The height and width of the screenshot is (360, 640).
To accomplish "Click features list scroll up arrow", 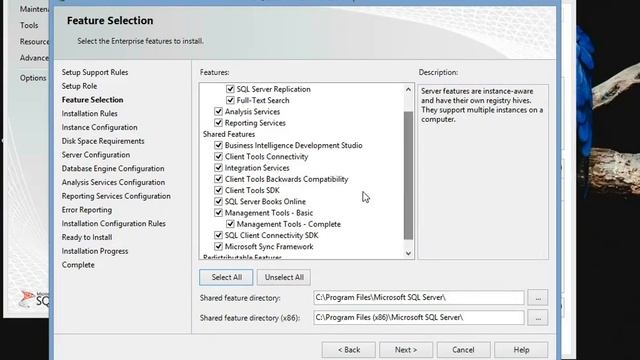I will [x=408, y=89].
